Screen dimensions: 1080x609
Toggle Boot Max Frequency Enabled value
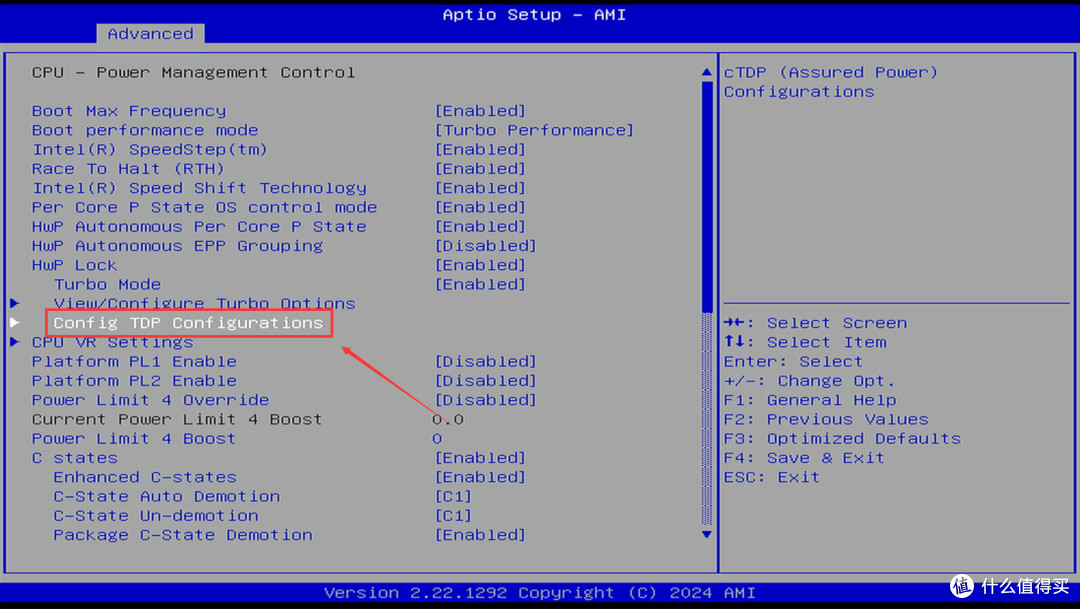(x=480, y=111)
